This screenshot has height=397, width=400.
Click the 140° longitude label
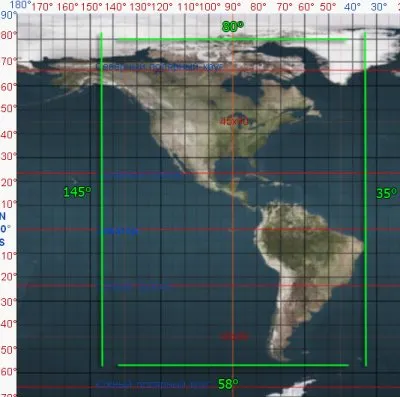coord(116,7)
